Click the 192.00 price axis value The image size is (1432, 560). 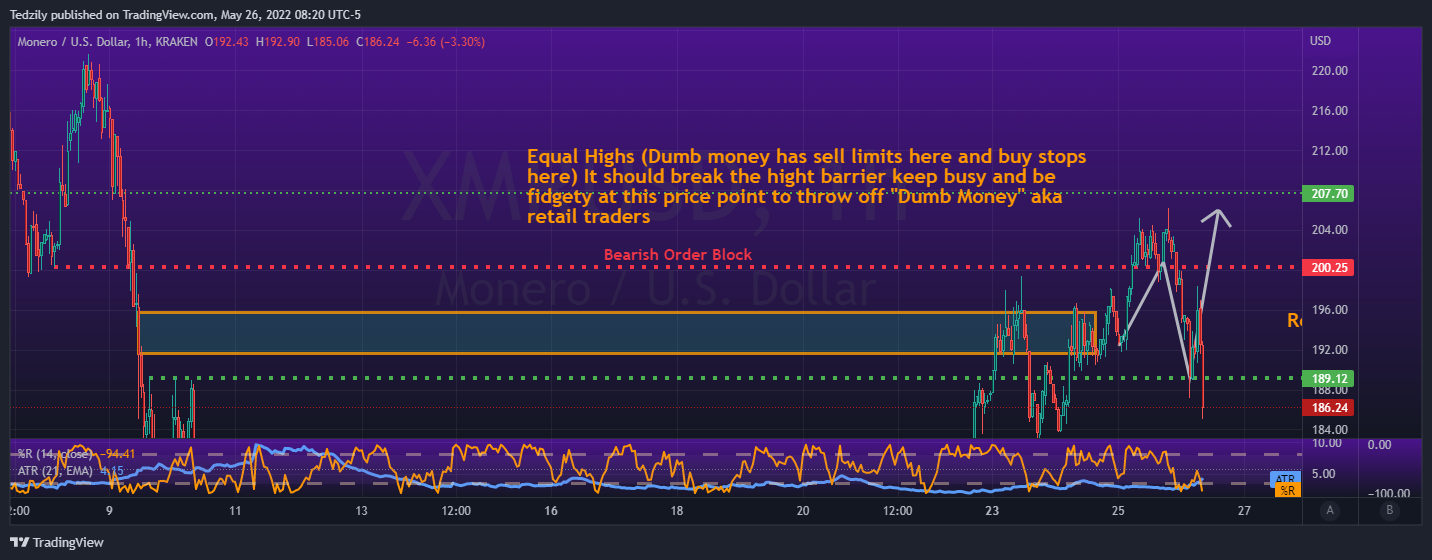[1328, 350]
